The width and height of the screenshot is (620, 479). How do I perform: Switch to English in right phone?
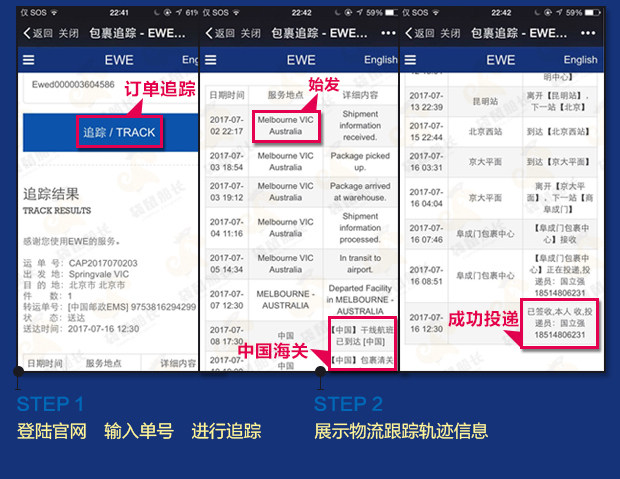pyautogui.click(x=580, y=60)
